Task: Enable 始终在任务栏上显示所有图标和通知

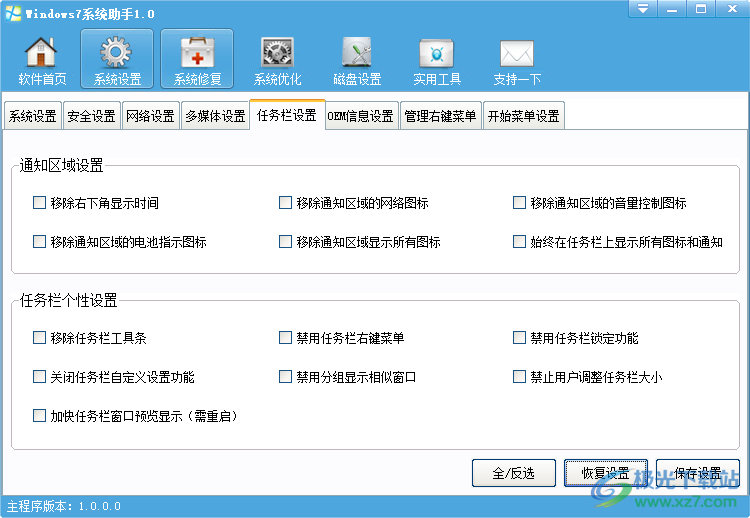Action: tap(618, 242)
